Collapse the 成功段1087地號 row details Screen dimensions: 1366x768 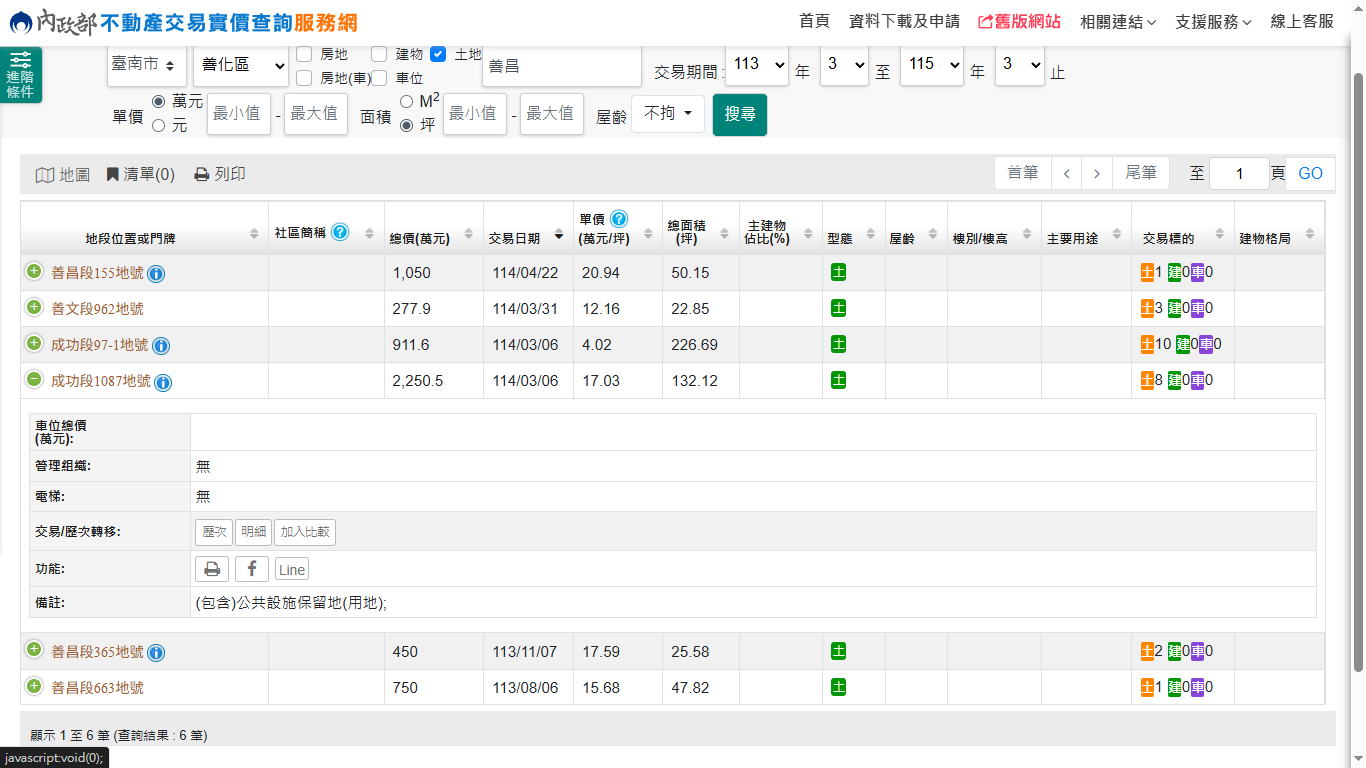(34, 380)
